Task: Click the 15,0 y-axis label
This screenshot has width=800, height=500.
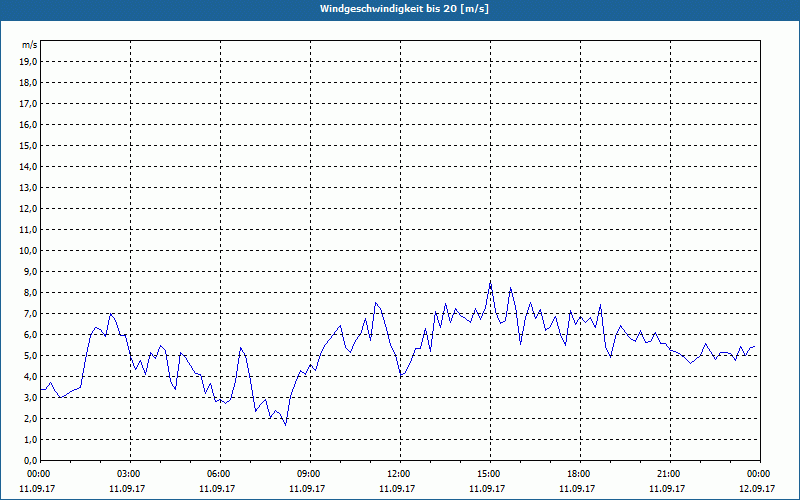Action: [28, 145]
